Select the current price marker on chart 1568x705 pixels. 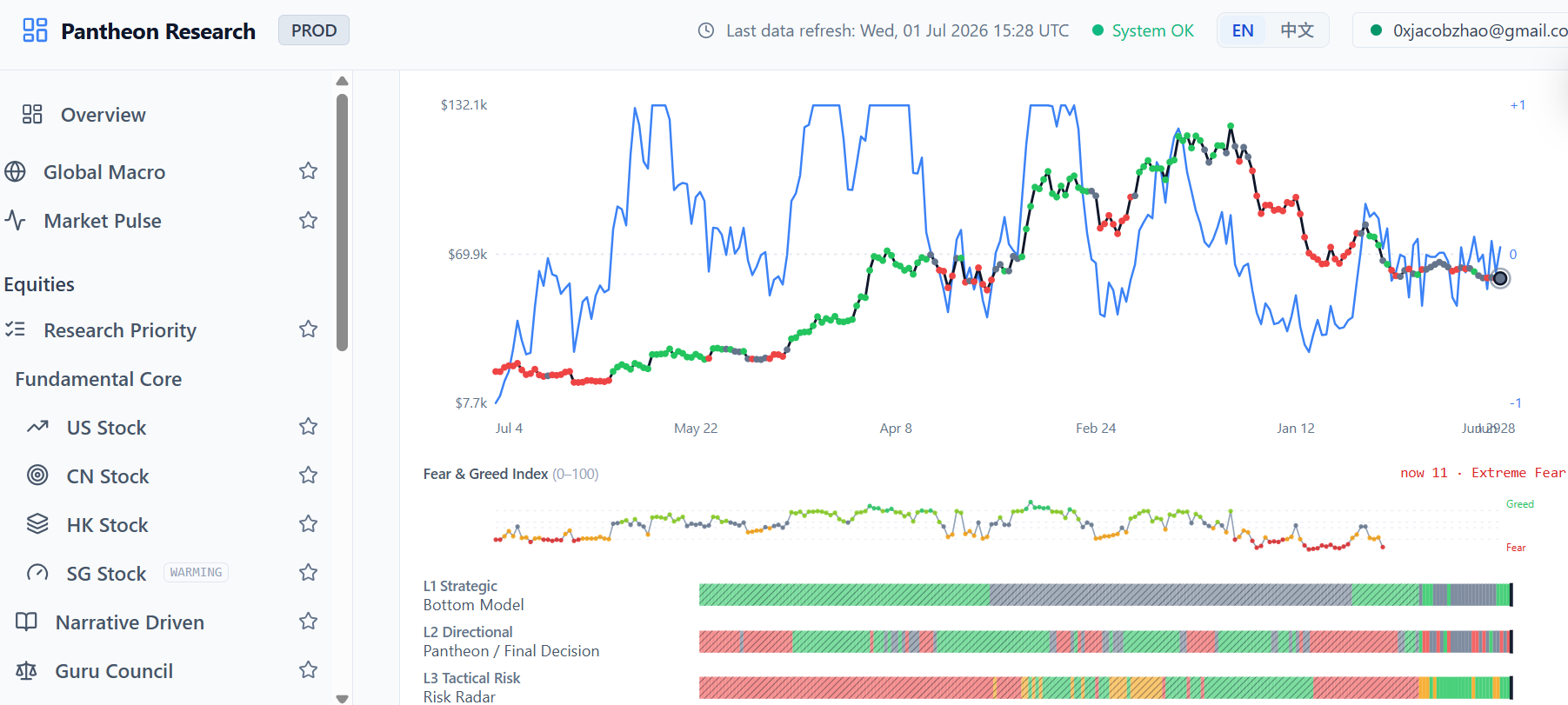click(1500, 278)
